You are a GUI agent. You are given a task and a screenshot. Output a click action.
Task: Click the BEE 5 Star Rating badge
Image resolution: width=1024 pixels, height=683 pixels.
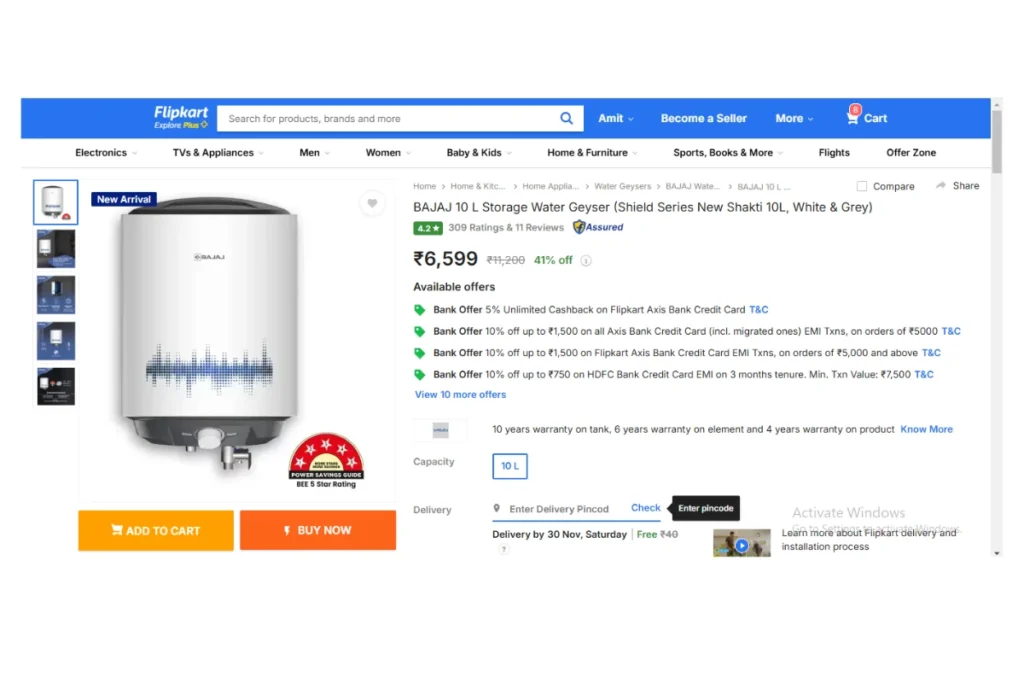(326, 461)
